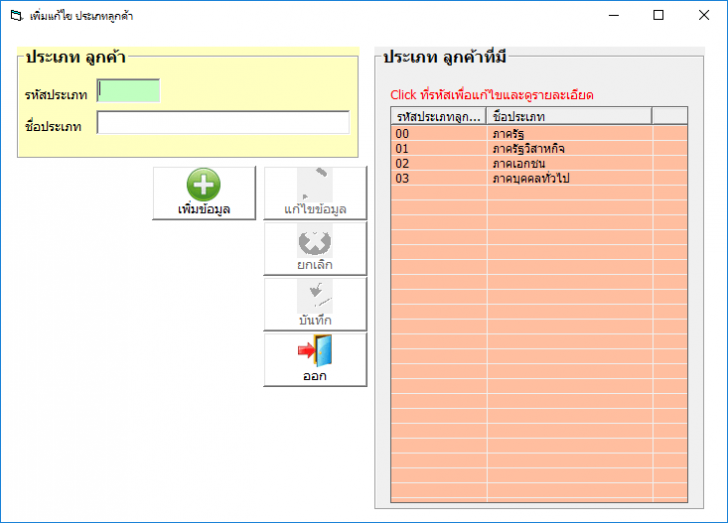Select code 03 in the list
This screenshot has width=728, height=523.
[x=402, y=178]
